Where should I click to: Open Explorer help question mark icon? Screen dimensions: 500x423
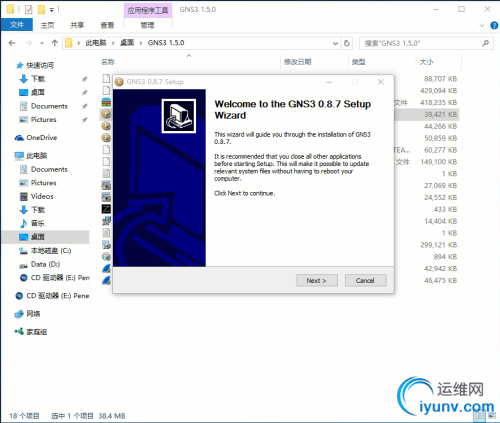pyautogui.click(x=494, y=25)
